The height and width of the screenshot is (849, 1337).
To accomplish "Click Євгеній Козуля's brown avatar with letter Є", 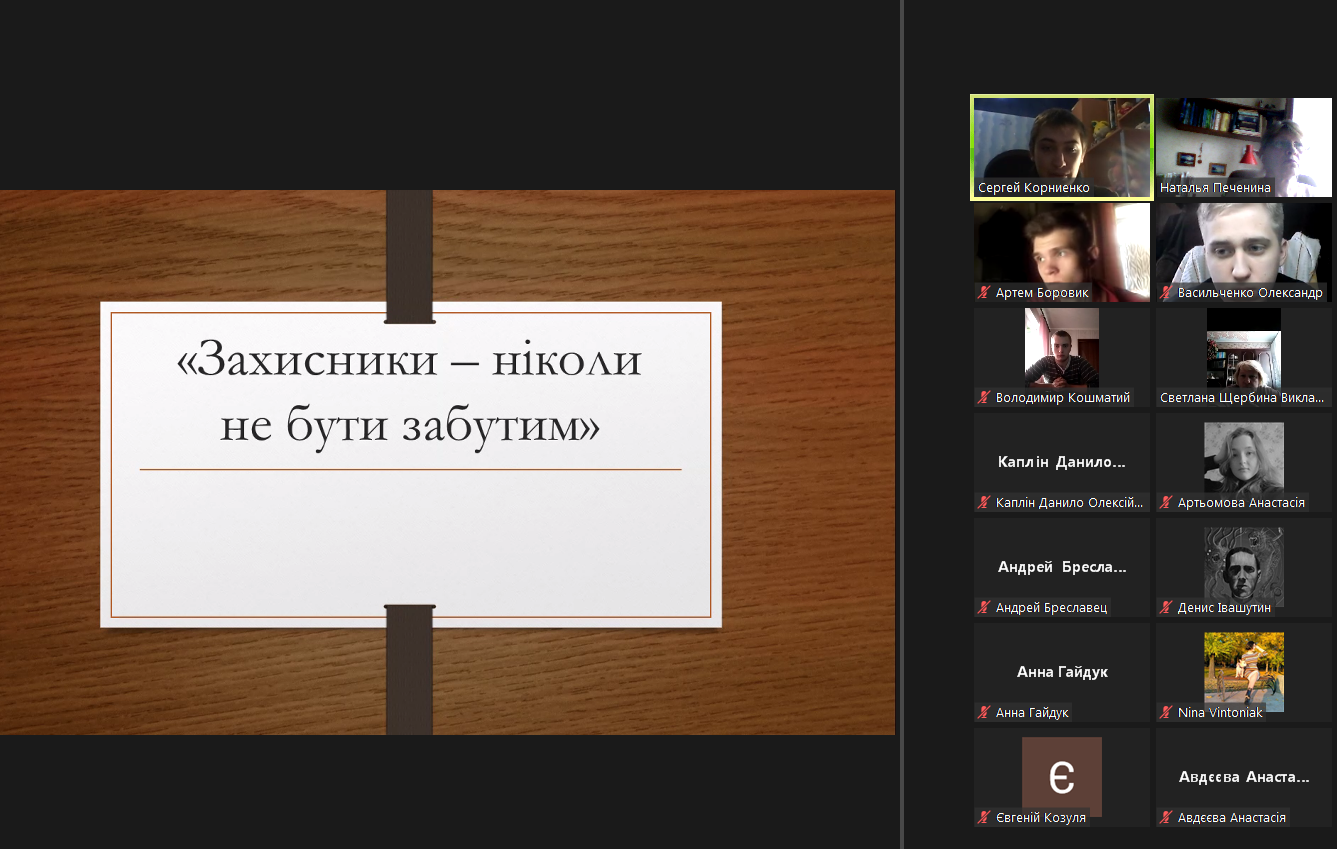I will coord(1061,776).
